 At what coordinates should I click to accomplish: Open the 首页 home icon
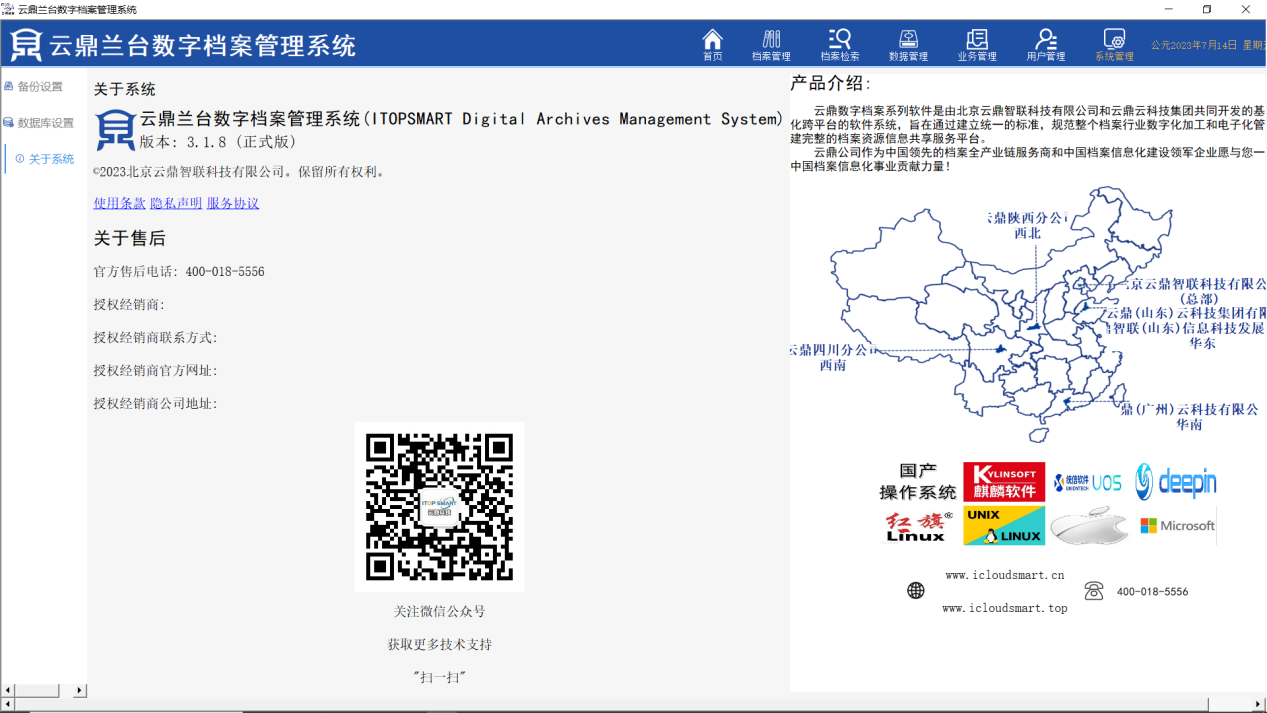[712, 44]
